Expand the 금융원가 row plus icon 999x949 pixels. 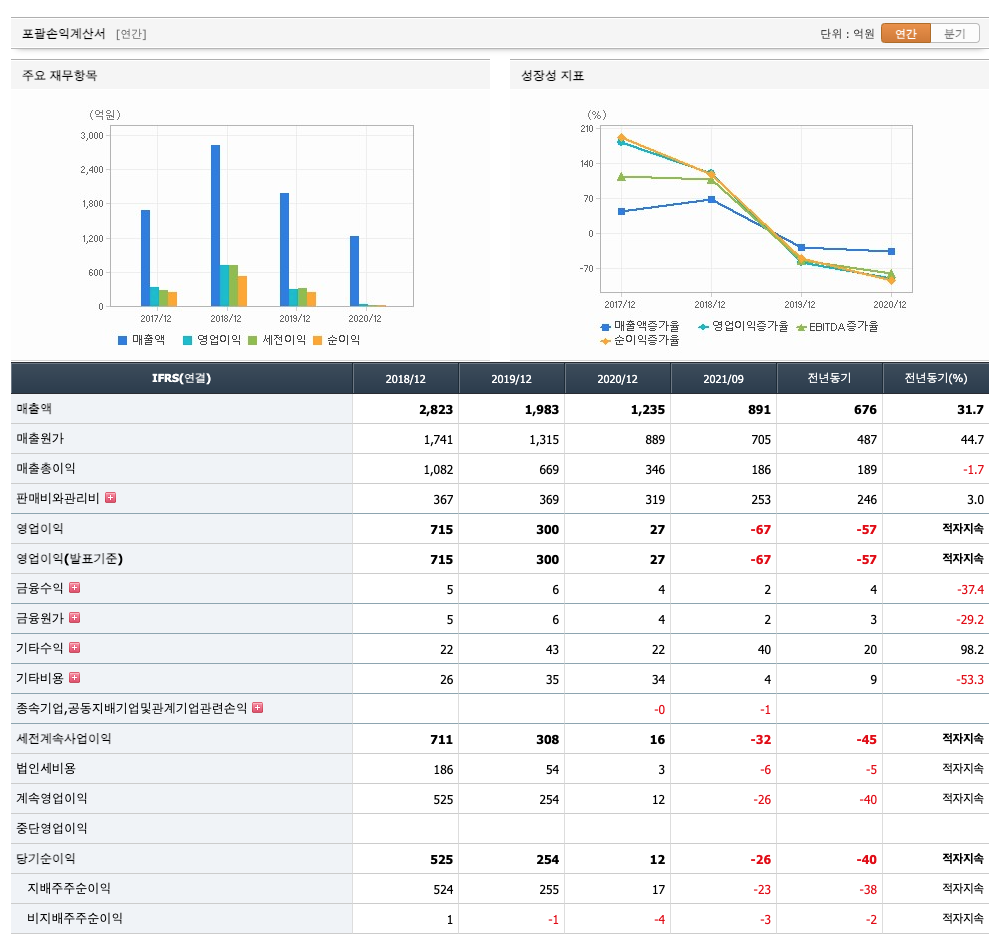pos(75,617)
